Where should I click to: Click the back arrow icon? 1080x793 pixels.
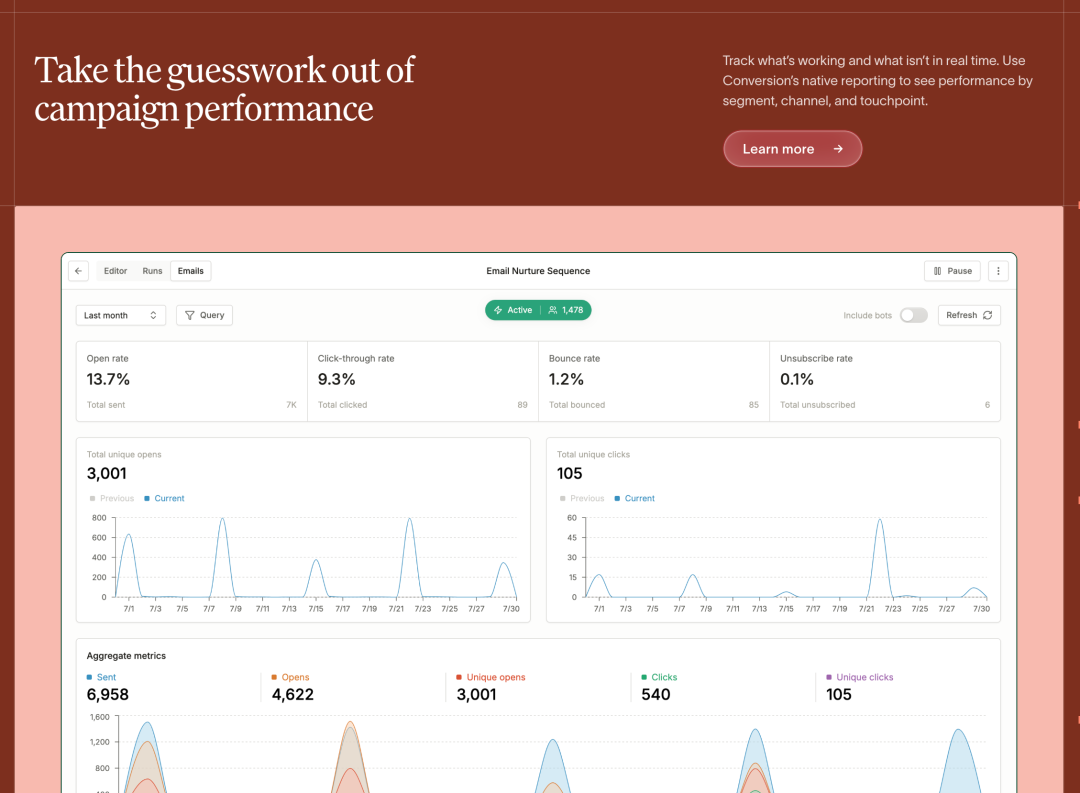coord(79,271)
